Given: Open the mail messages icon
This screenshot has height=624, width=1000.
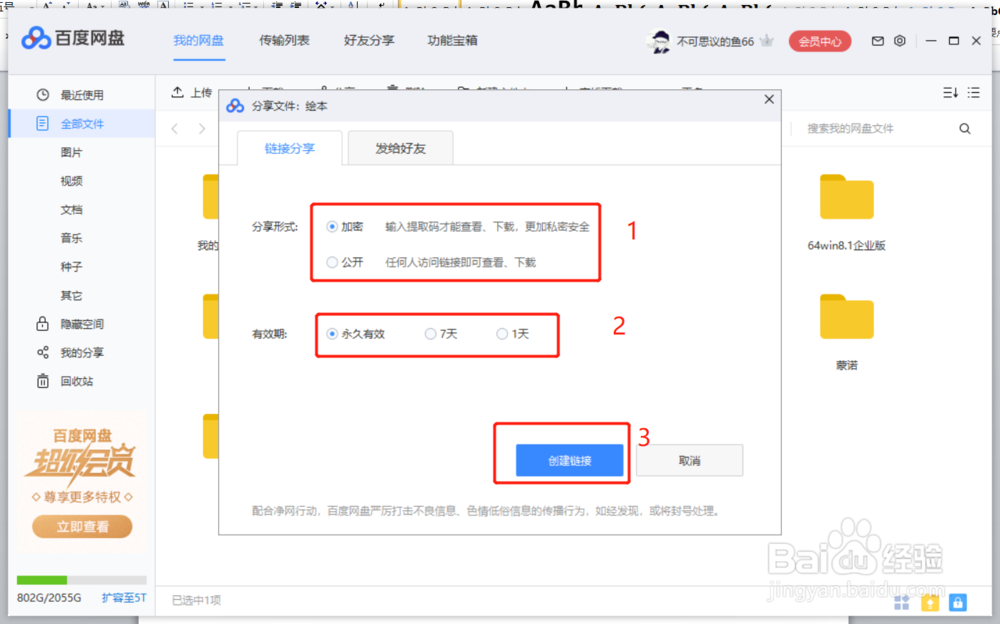Looking at the screenshot, I should (878, 41).
